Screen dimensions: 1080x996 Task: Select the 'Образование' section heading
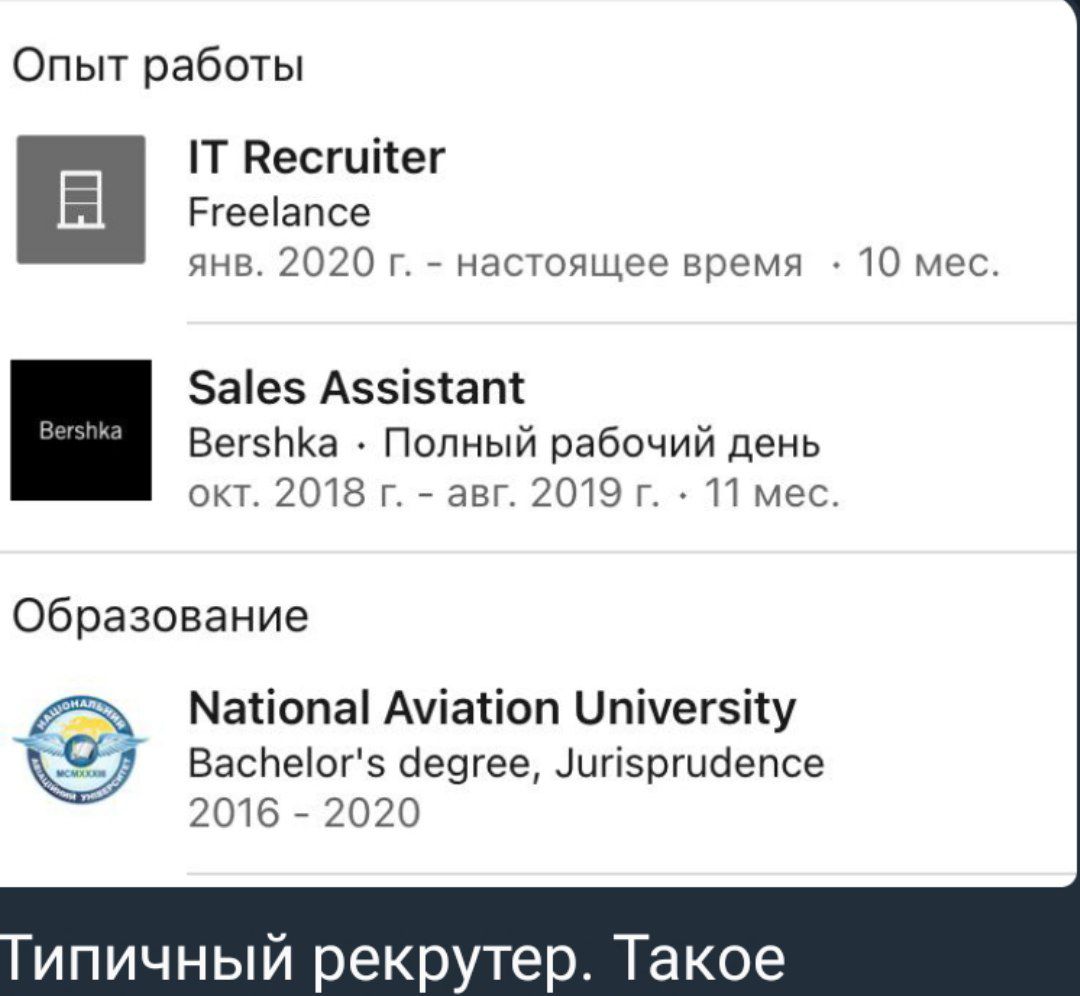point(160,615)
